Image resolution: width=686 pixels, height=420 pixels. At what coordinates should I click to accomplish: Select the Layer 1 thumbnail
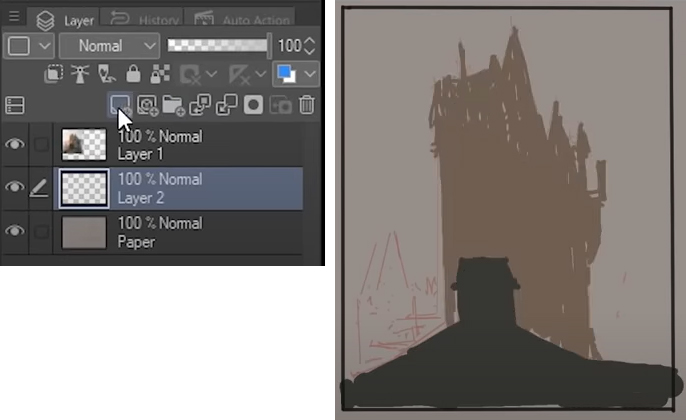pyautogui.click(x=84, y=145)
